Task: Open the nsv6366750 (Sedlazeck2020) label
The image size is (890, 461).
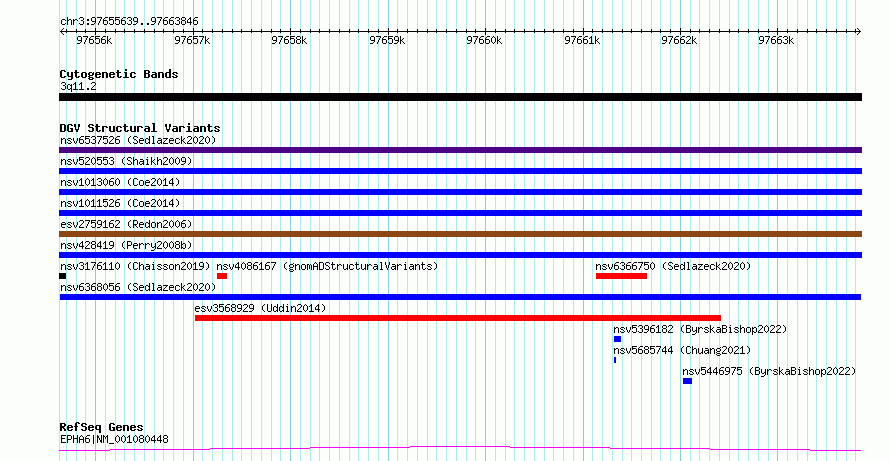Action: 673,266
